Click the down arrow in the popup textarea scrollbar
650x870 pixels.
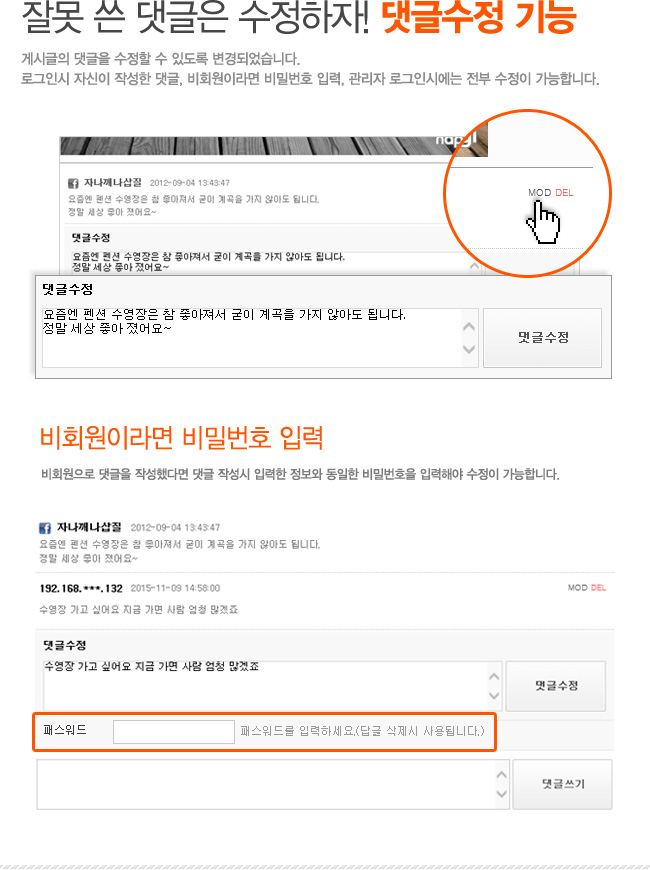pyautogui.click(x=469, y=349)
